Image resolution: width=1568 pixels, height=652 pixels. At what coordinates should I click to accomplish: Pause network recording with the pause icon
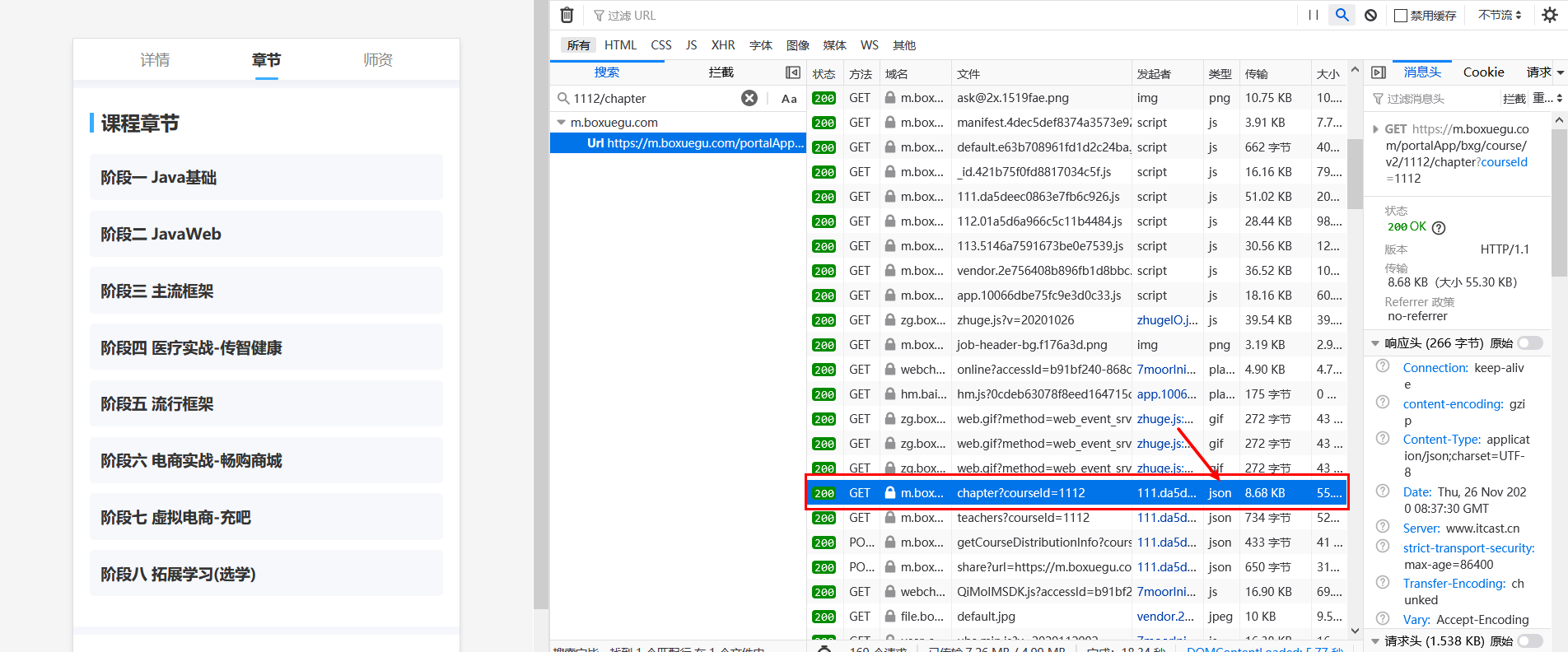click(1314, 15)
